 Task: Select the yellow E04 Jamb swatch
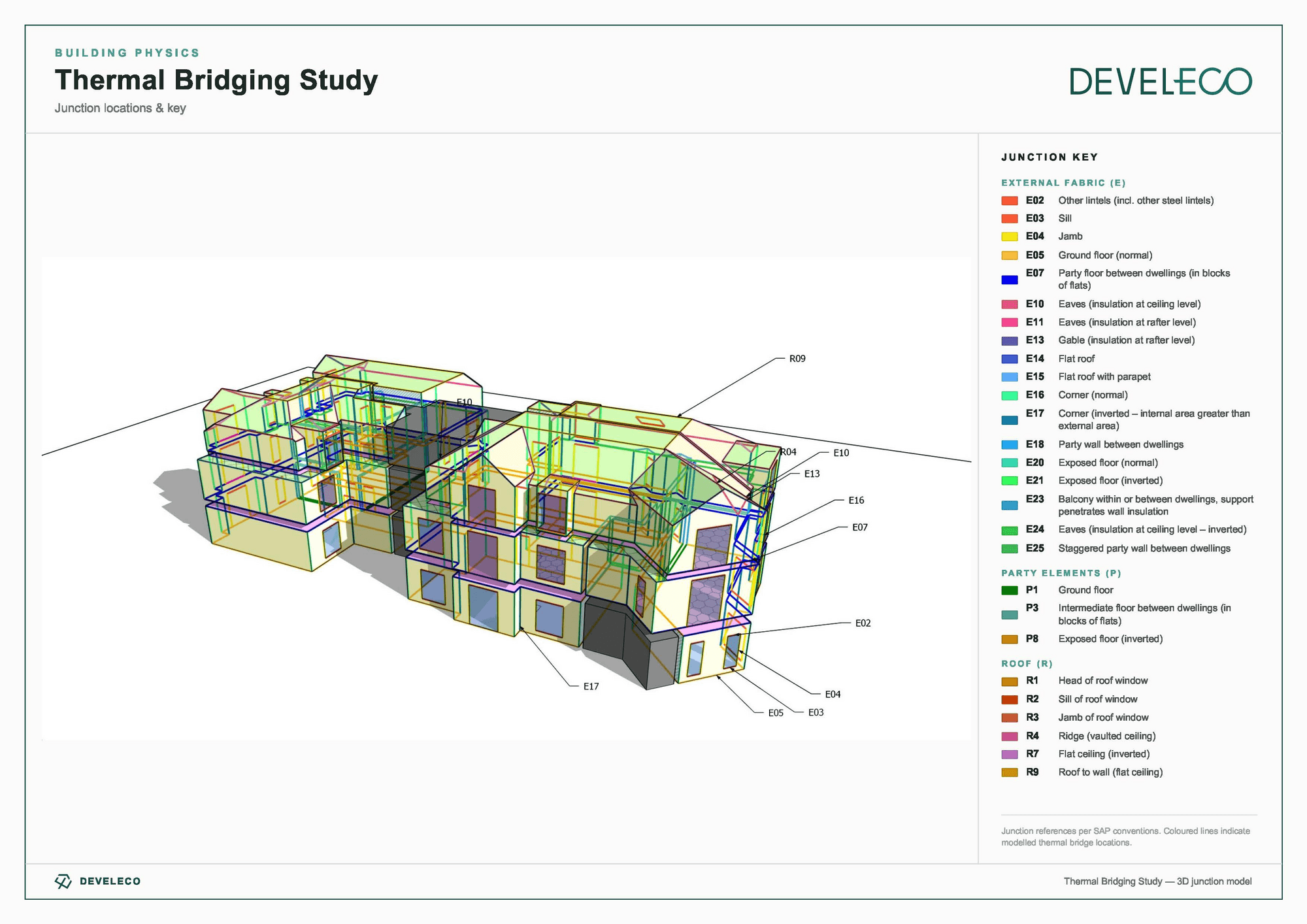1010,237
